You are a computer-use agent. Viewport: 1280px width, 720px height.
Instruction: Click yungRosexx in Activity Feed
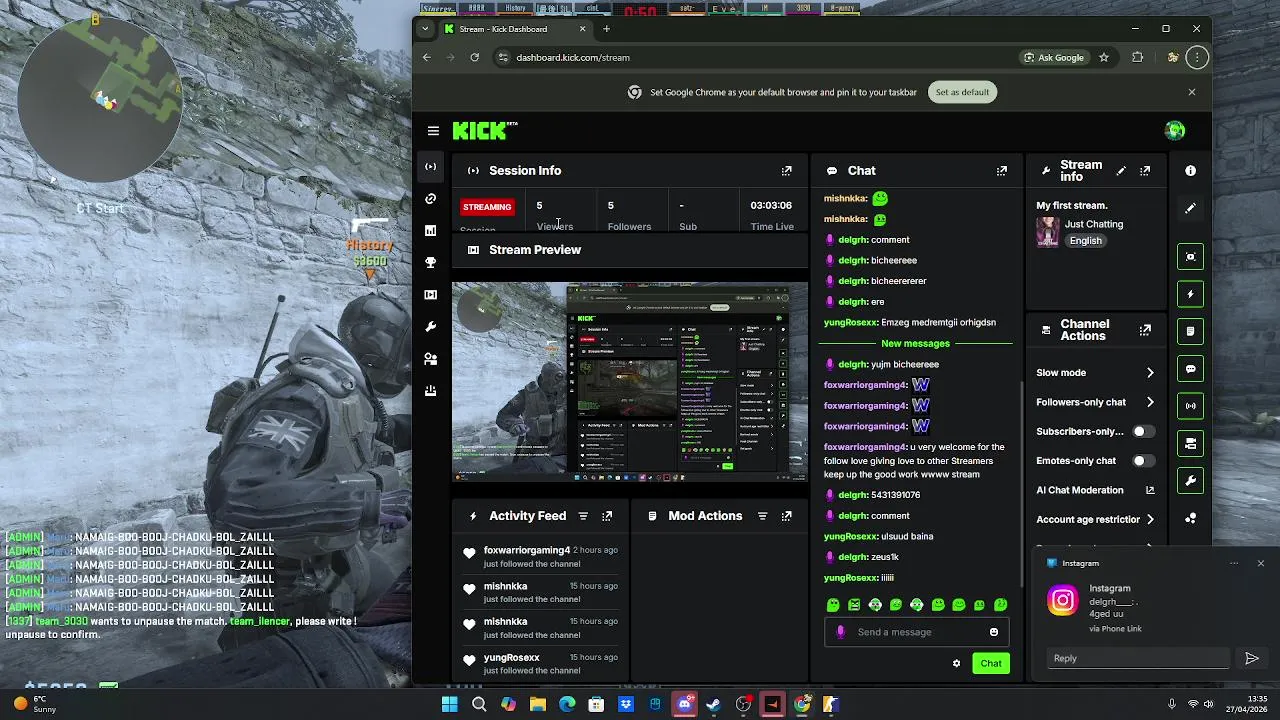pyautogui.click(x=511, y=658)
